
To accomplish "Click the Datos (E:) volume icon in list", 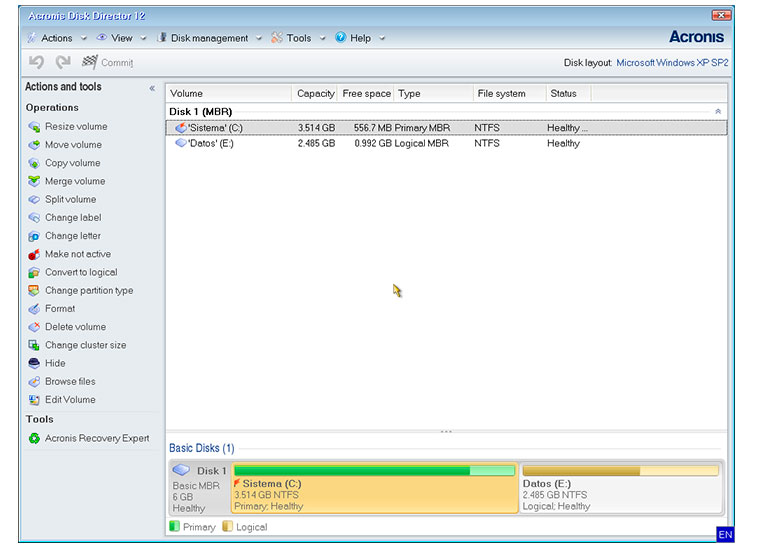I will click(x=181, y=143).
